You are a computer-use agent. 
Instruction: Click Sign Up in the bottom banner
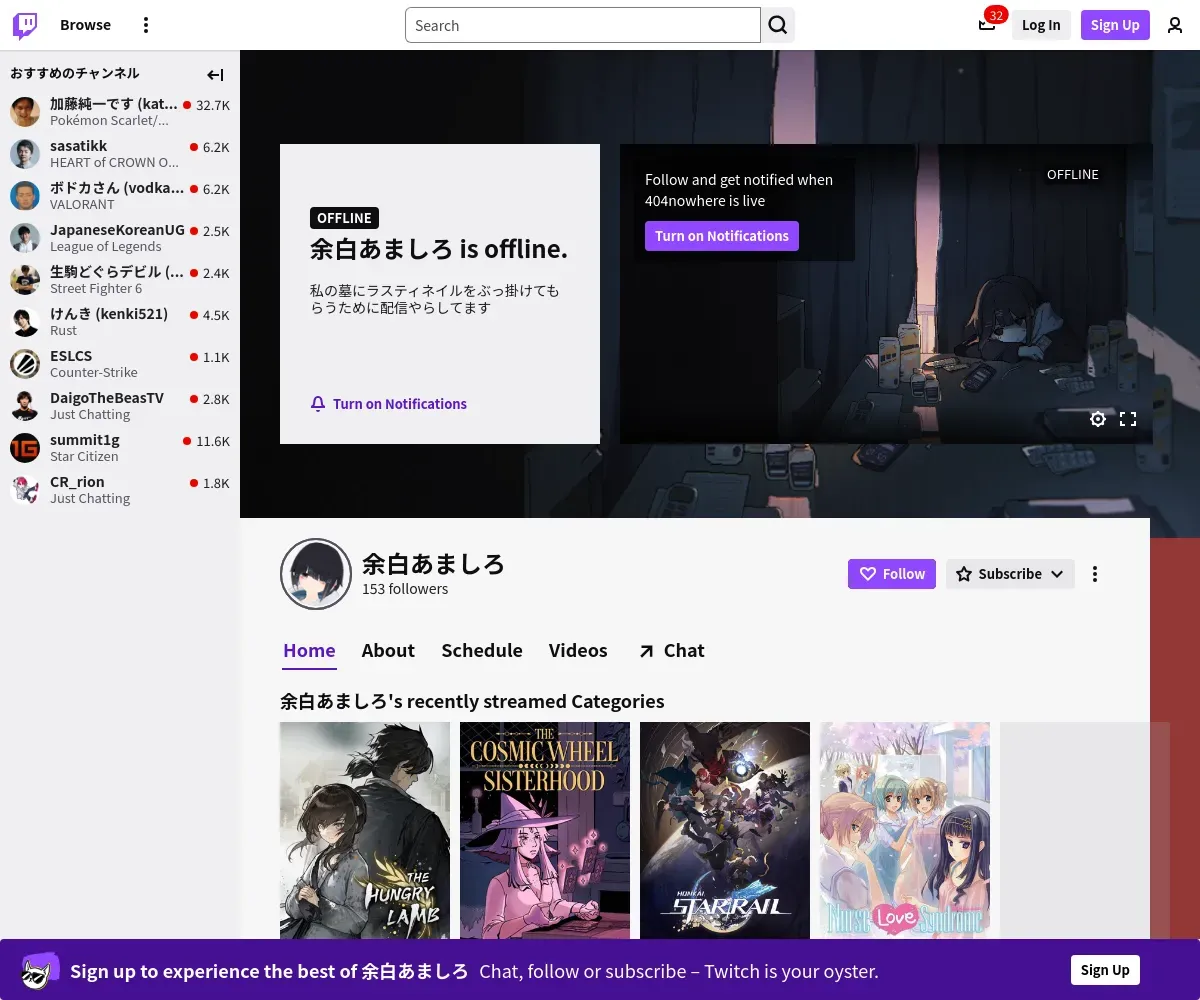pyautogui.click(x=1105, y=970)
